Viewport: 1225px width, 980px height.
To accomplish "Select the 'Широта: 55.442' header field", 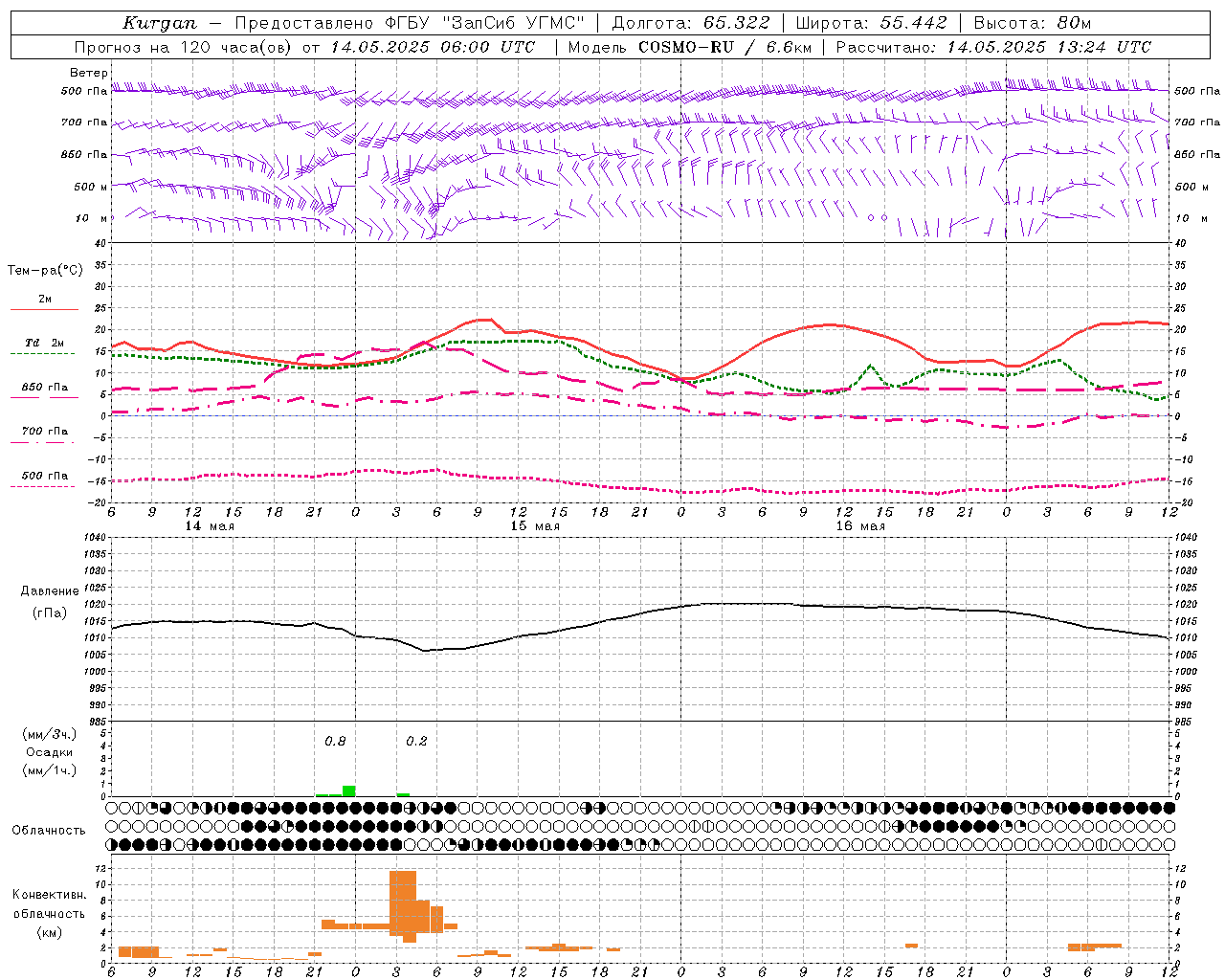I will pos(871,23).
